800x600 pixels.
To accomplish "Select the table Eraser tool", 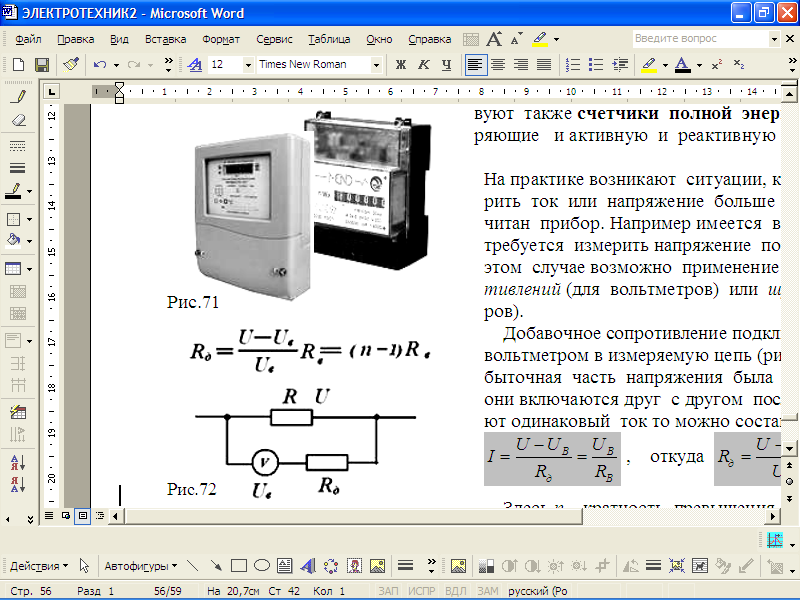I will (18, 120).
